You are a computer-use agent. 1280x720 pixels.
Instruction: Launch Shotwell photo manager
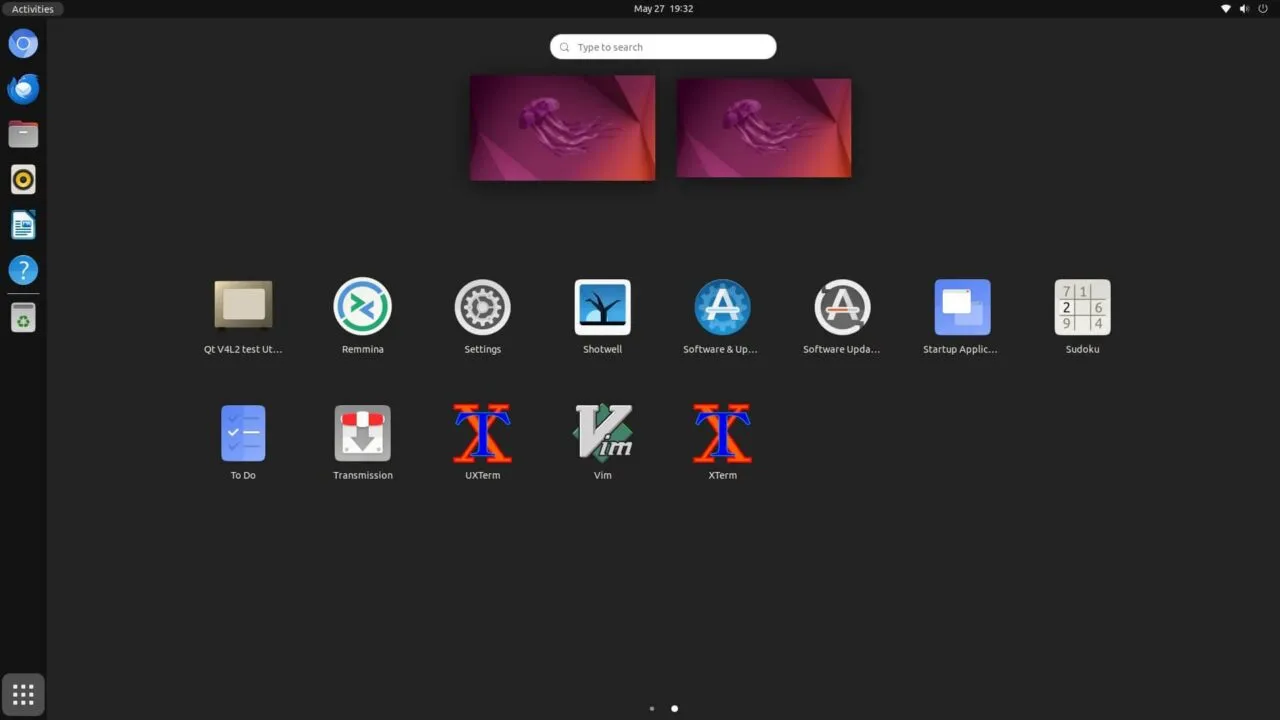coord(602,307)
